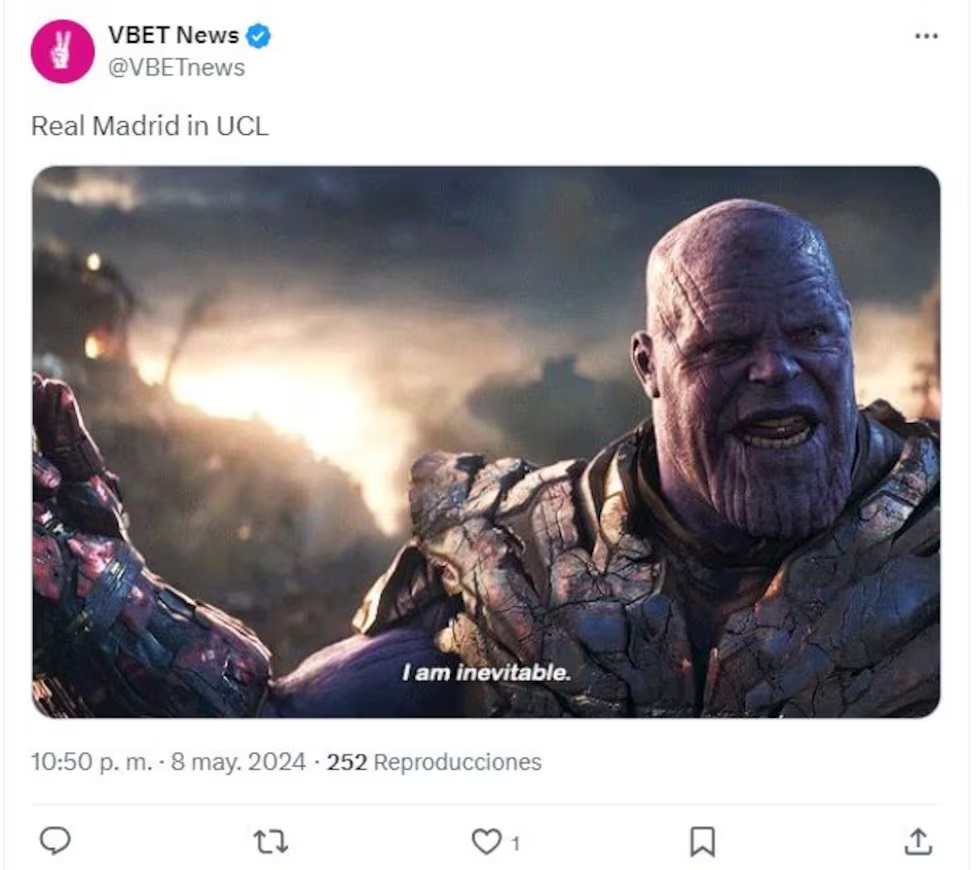Click the 8 may. 2024 date

[238, 762]
